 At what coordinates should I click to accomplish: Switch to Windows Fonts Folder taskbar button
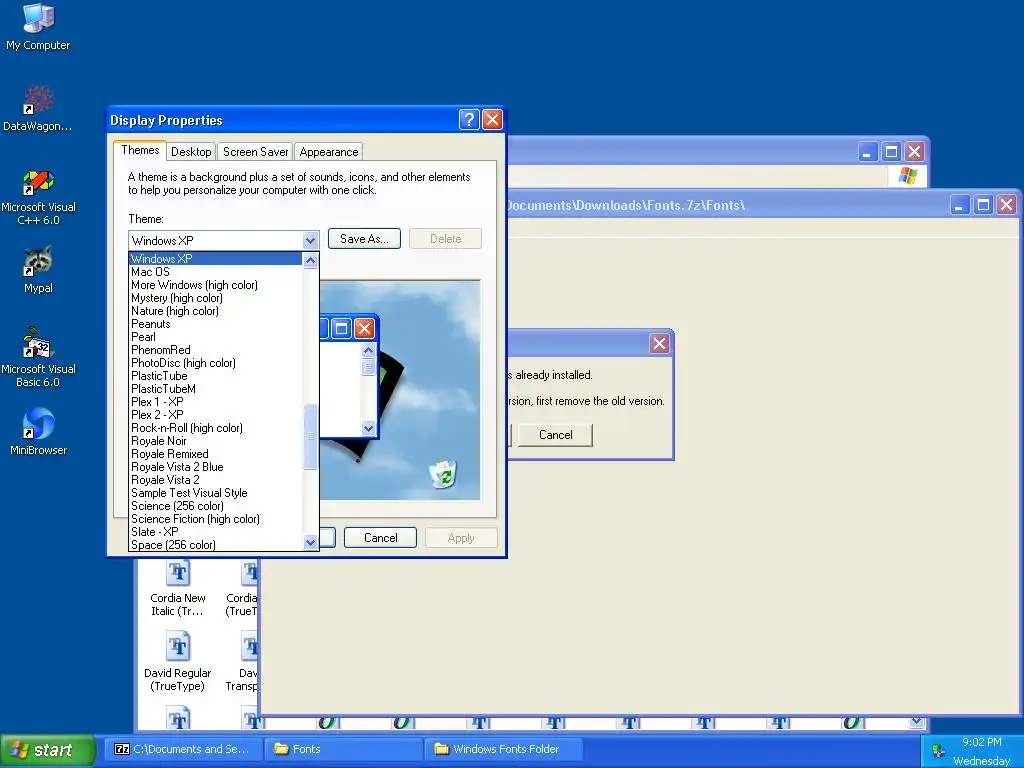(x=504, y=749)
